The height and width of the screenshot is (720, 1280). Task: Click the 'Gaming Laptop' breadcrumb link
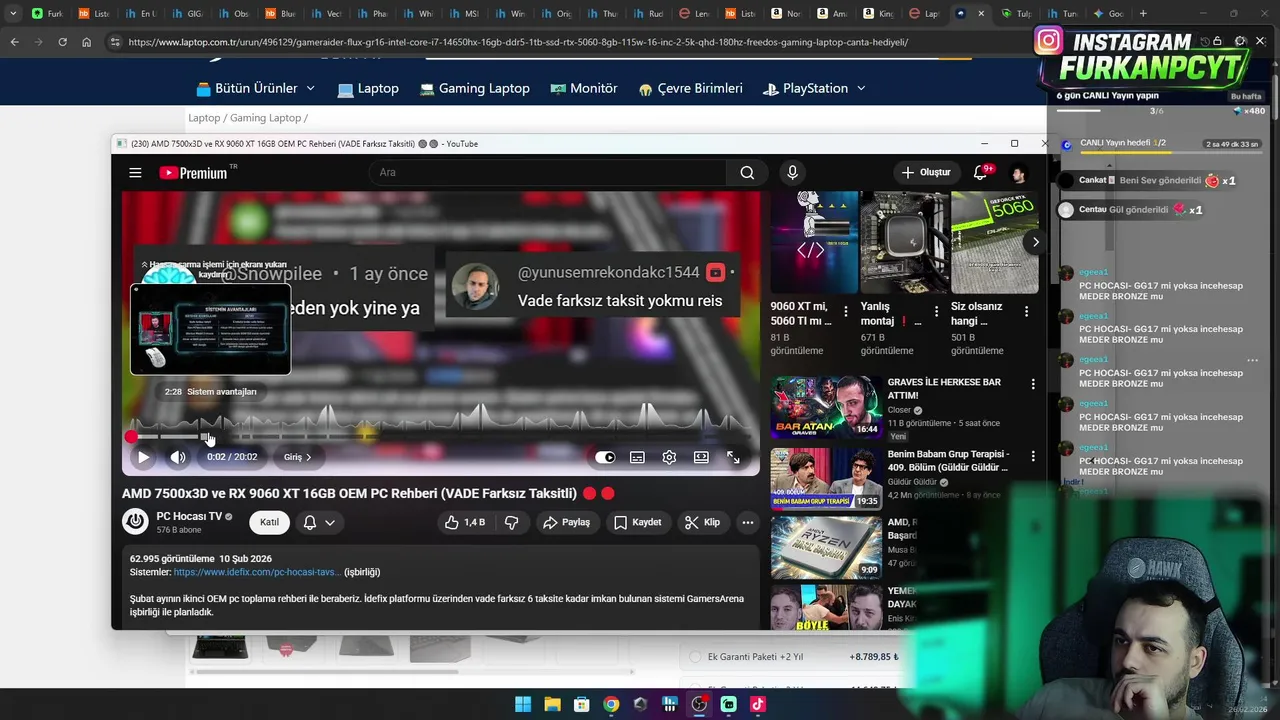tap(265, 118)
